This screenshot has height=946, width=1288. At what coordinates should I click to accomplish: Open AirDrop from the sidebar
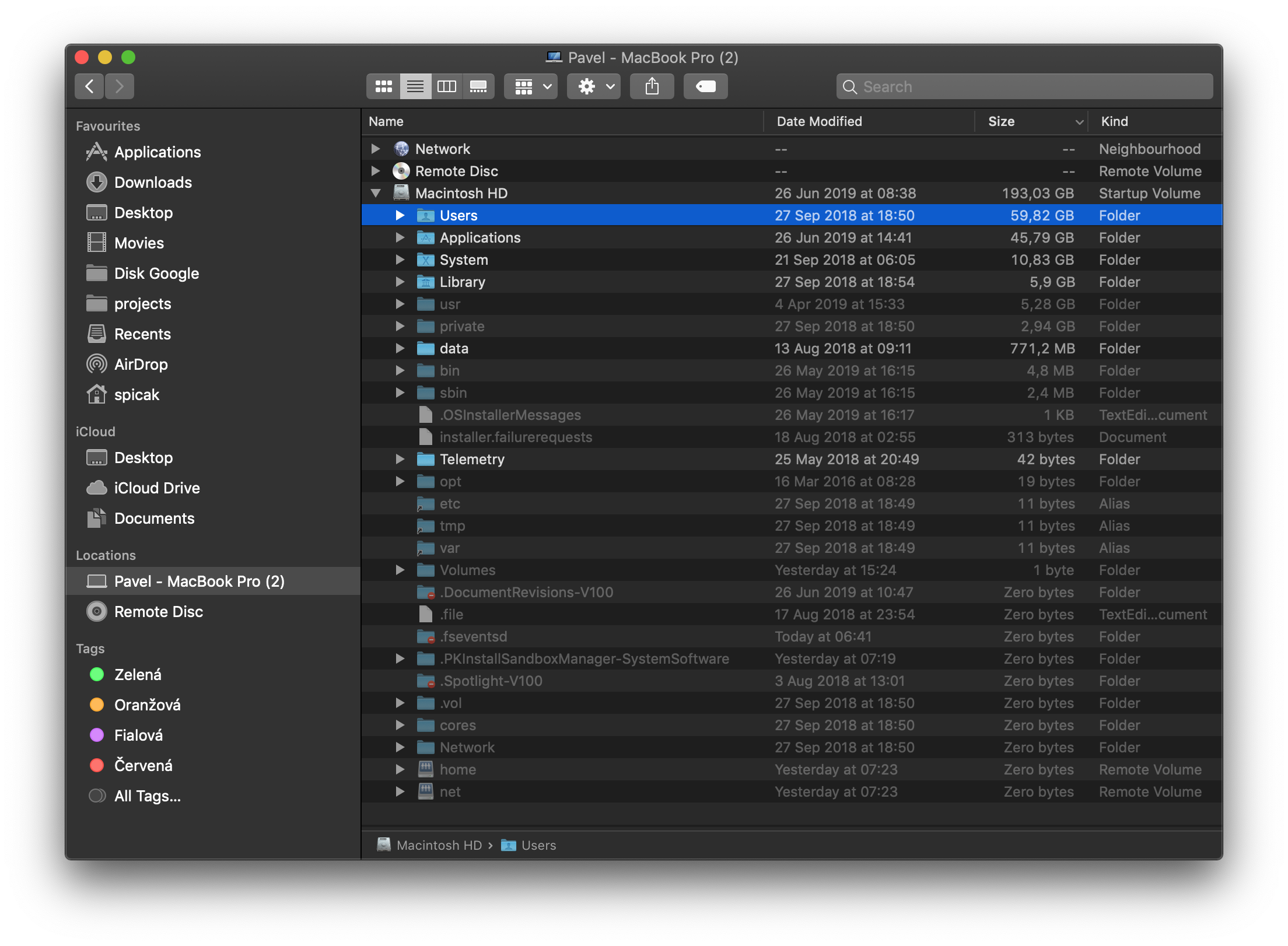coord(142,364)
